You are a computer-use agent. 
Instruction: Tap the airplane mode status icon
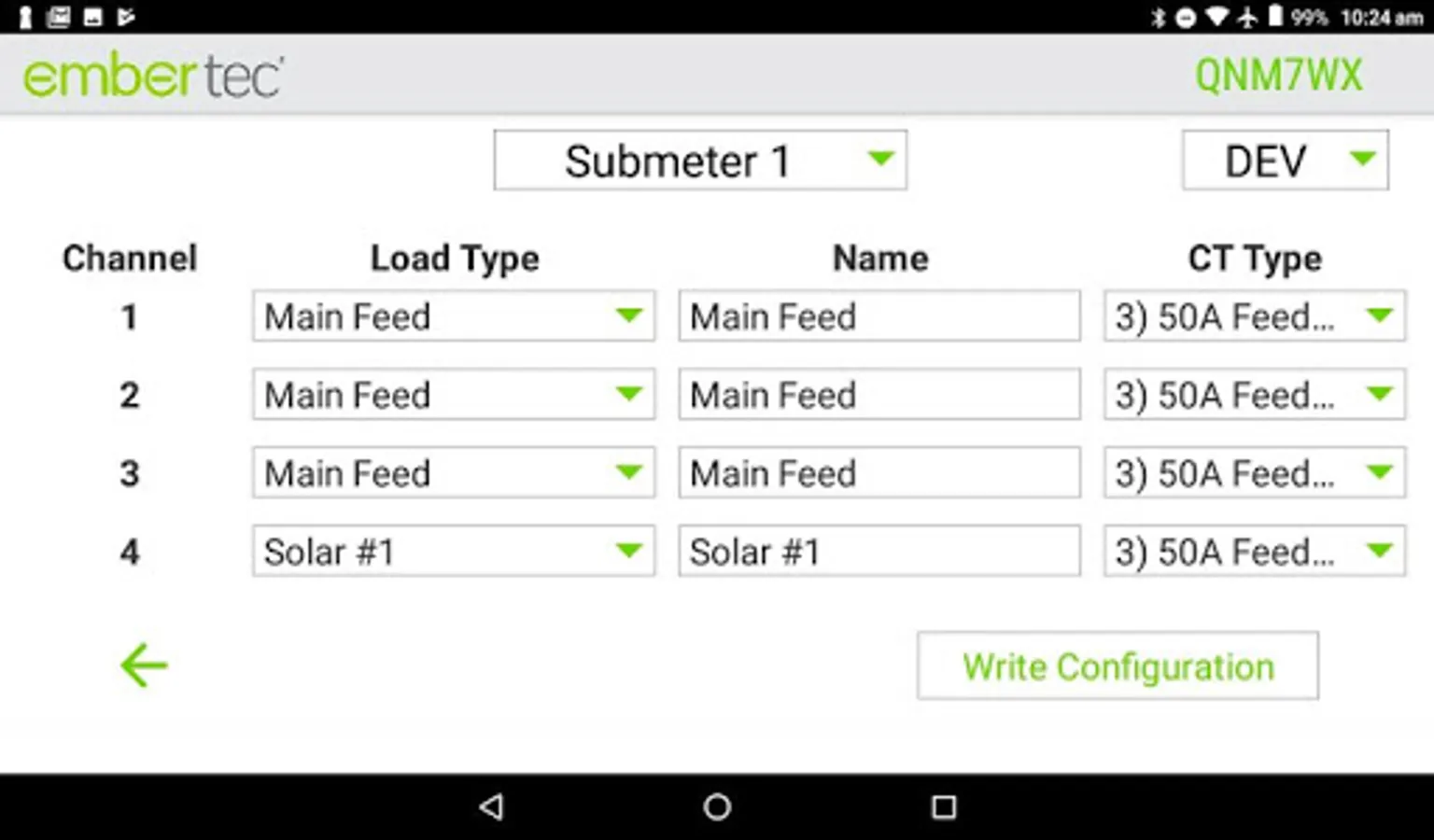[x=1247, y=18]
